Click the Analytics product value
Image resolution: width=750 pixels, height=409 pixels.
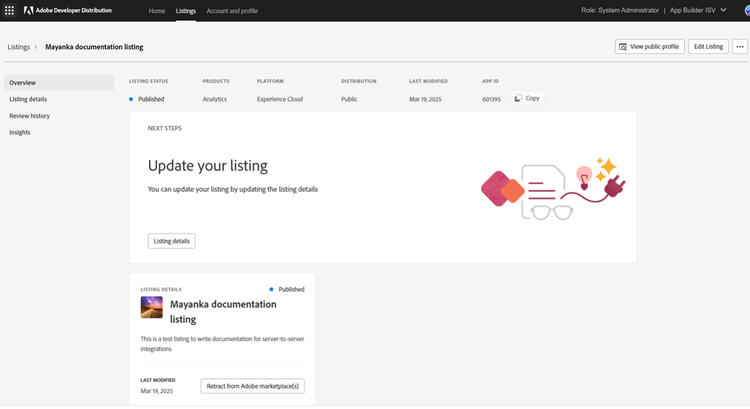215,99
